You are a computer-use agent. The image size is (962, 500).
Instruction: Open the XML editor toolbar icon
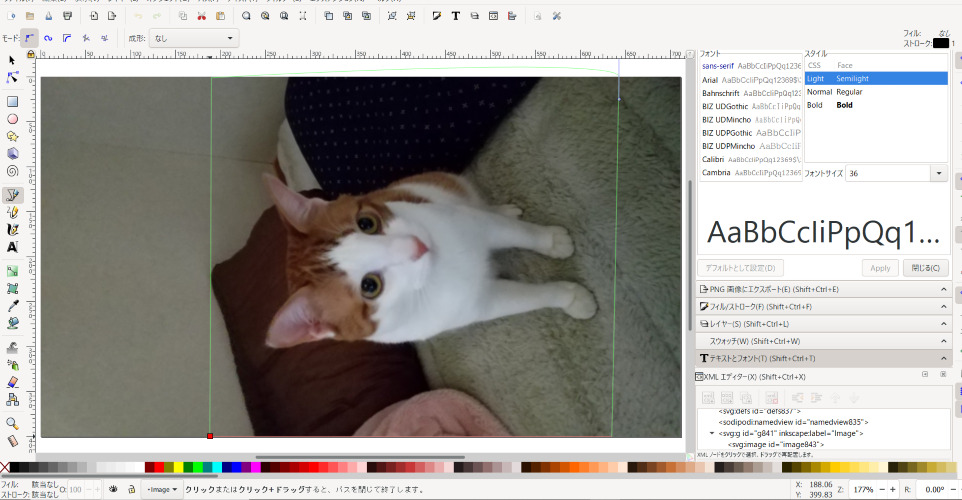tap(493, 16)
